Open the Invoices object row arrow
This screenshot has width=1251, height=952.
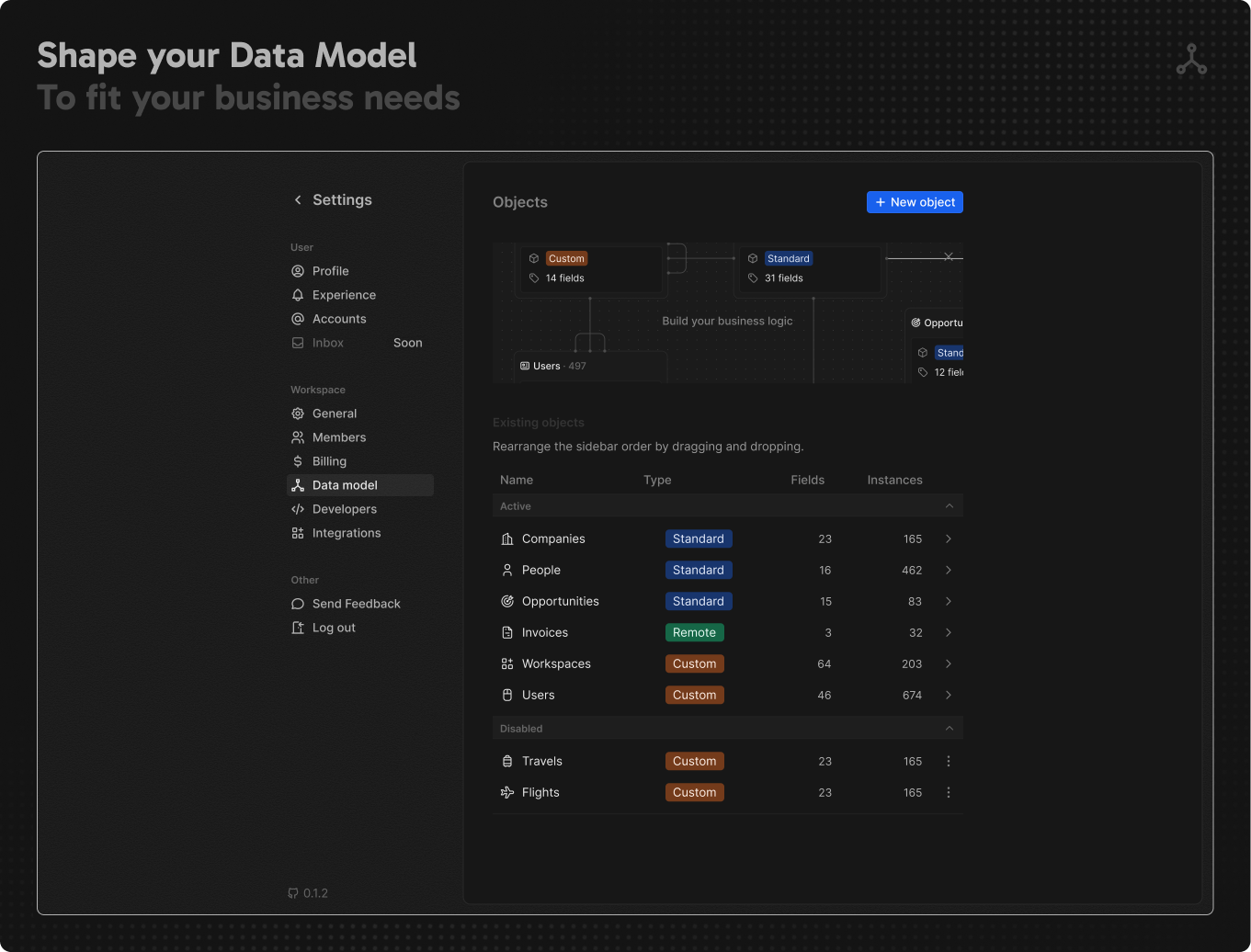pos(949,633)
